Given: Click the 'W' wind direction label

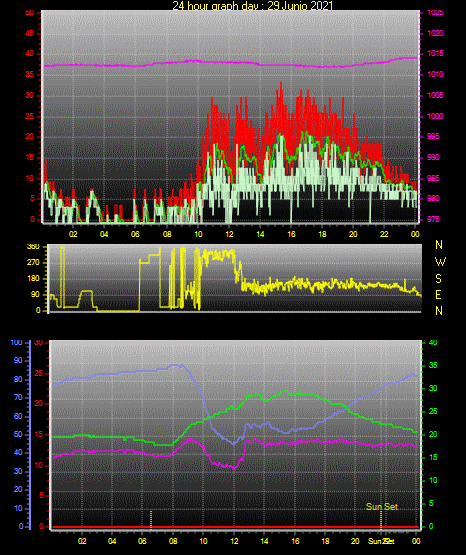Looking at the screenshot, I should [x=440, y=262].
